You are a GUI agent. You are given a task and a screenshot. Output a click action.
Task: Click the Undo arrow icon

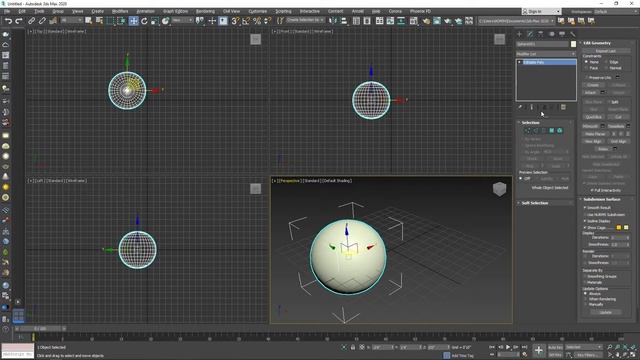[8, 21]
